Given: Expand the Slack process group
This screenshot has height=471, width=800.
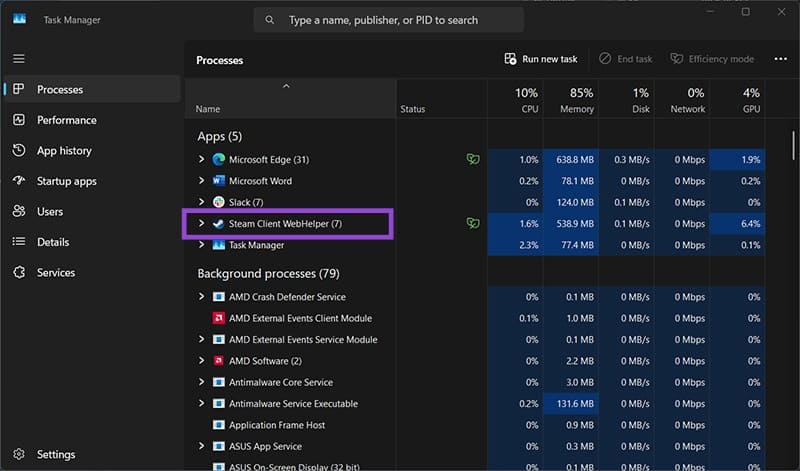Looking at the screenshot, I should coord(202,202).
